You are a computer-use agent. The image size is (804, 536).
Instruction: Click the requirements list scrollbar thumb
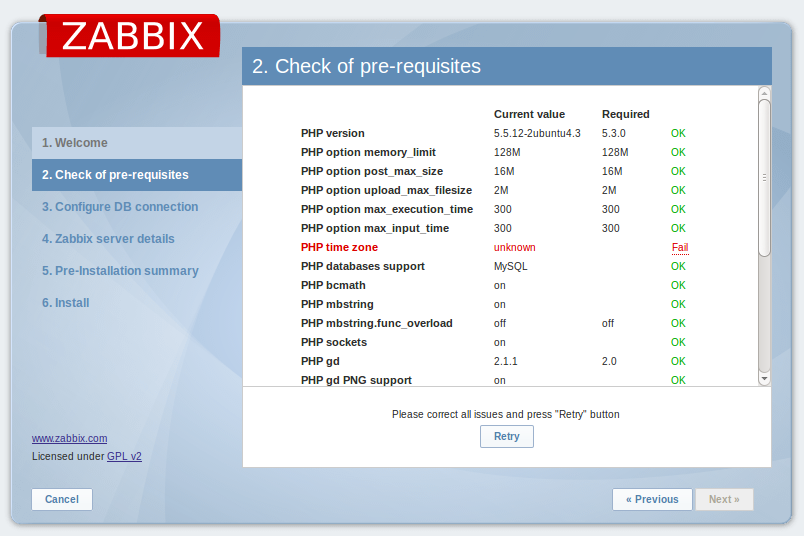[x=764, y=178]
